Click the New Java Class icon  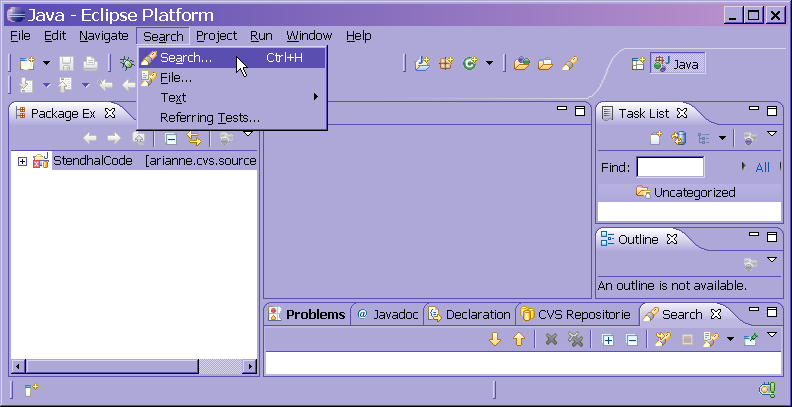click(x=470, y=64)
